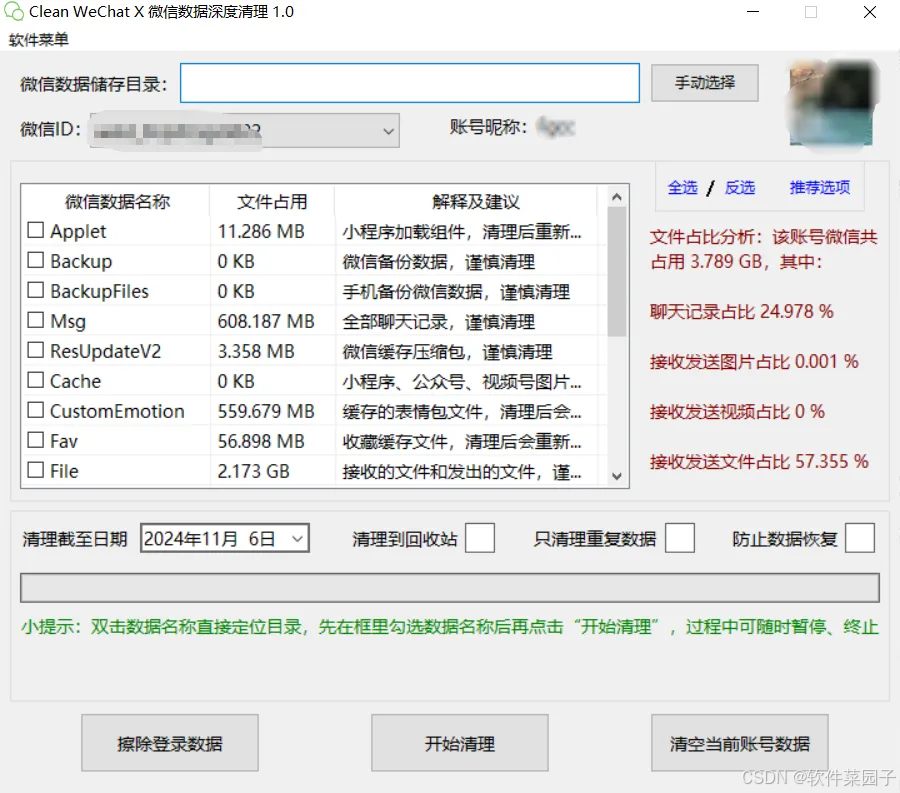Click the 微信缓存压缩包，谨慎清理 description
This screenshot has width=900, height=793.
[x=447, y=352]
